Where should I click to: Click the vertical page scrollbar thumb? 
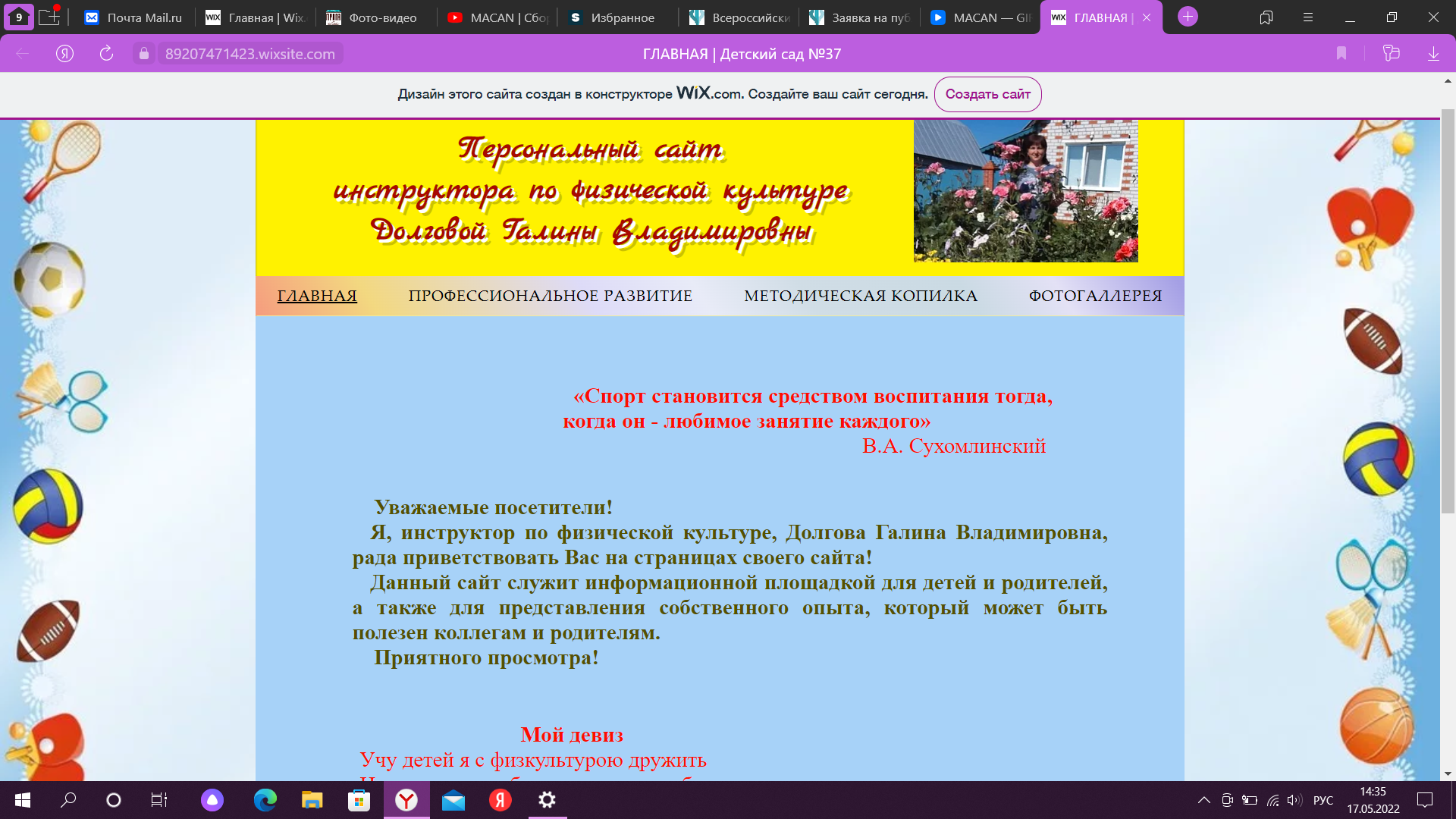point(1447,311)
